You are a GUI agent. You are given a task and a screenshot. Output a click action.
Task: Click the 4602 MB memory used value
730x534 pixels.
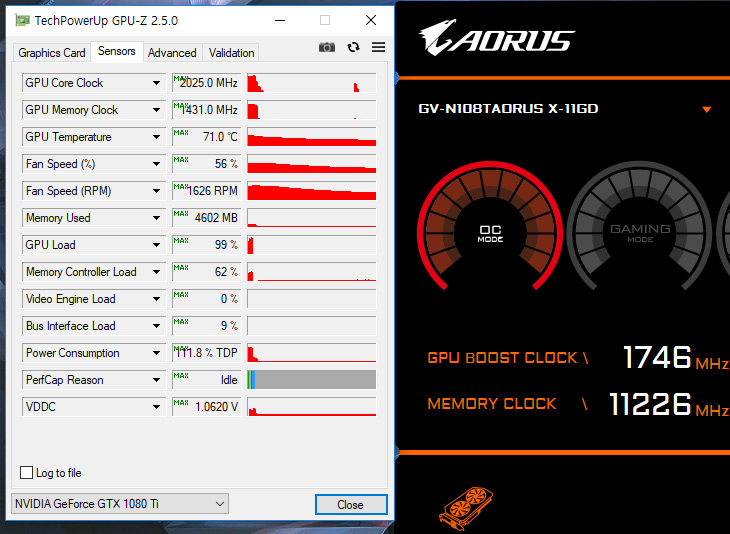(207, 218)
